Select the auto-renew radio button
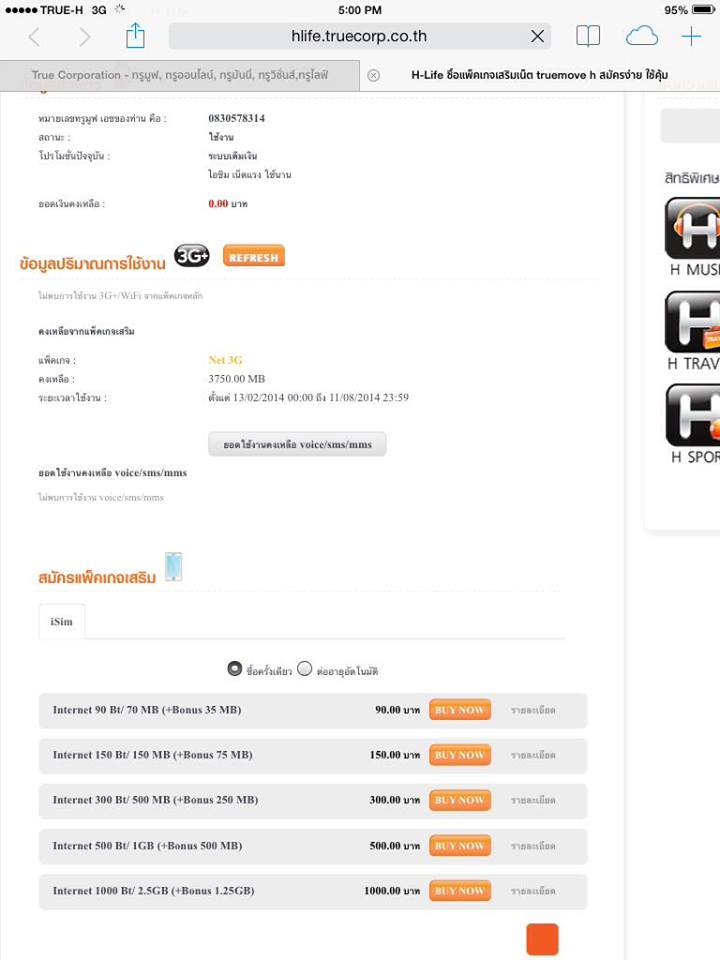The width and height of the screenshot is (720, 960). pyautogui.click(x=304, y=669)
